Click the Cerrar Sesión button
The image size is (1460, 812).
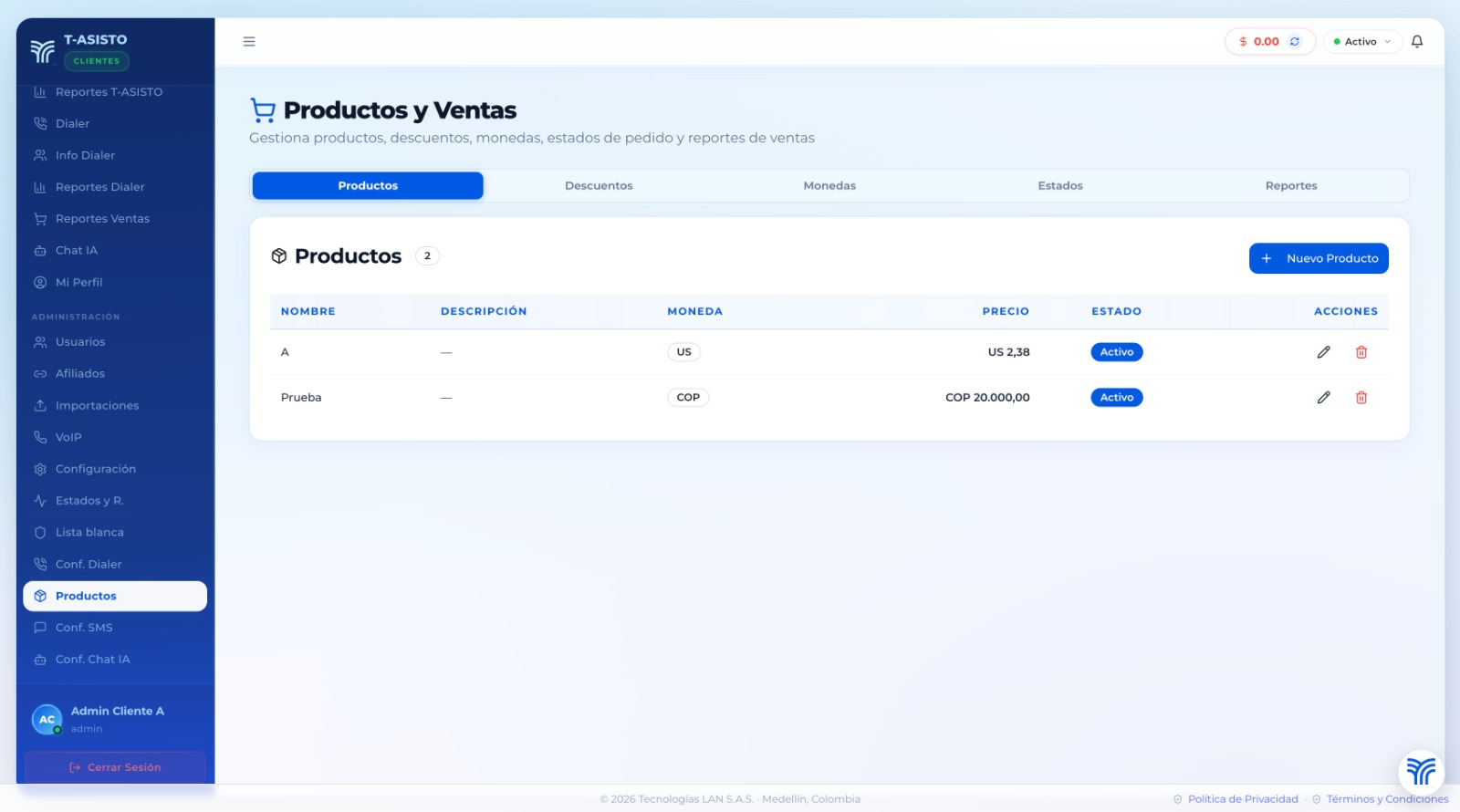tap(115, 767)
